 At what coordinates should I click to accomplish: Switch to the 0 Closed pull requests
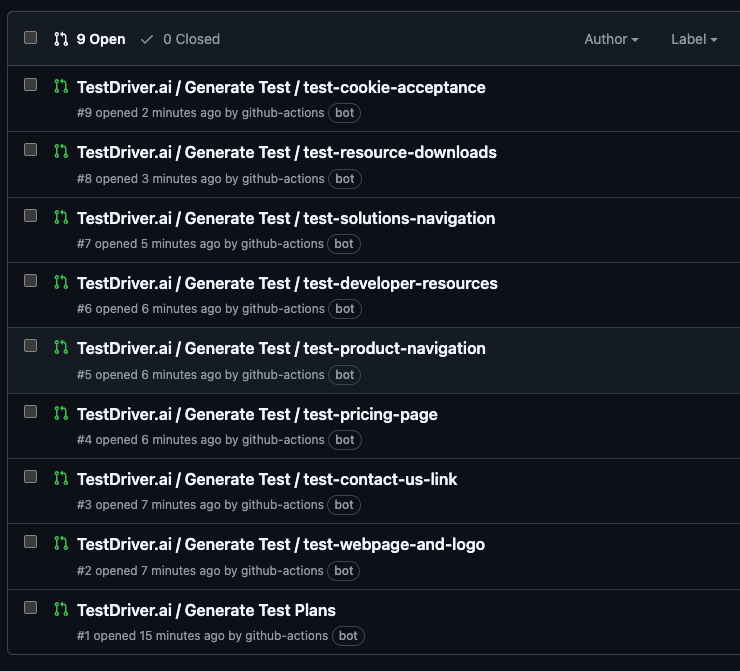pos(180,39)
